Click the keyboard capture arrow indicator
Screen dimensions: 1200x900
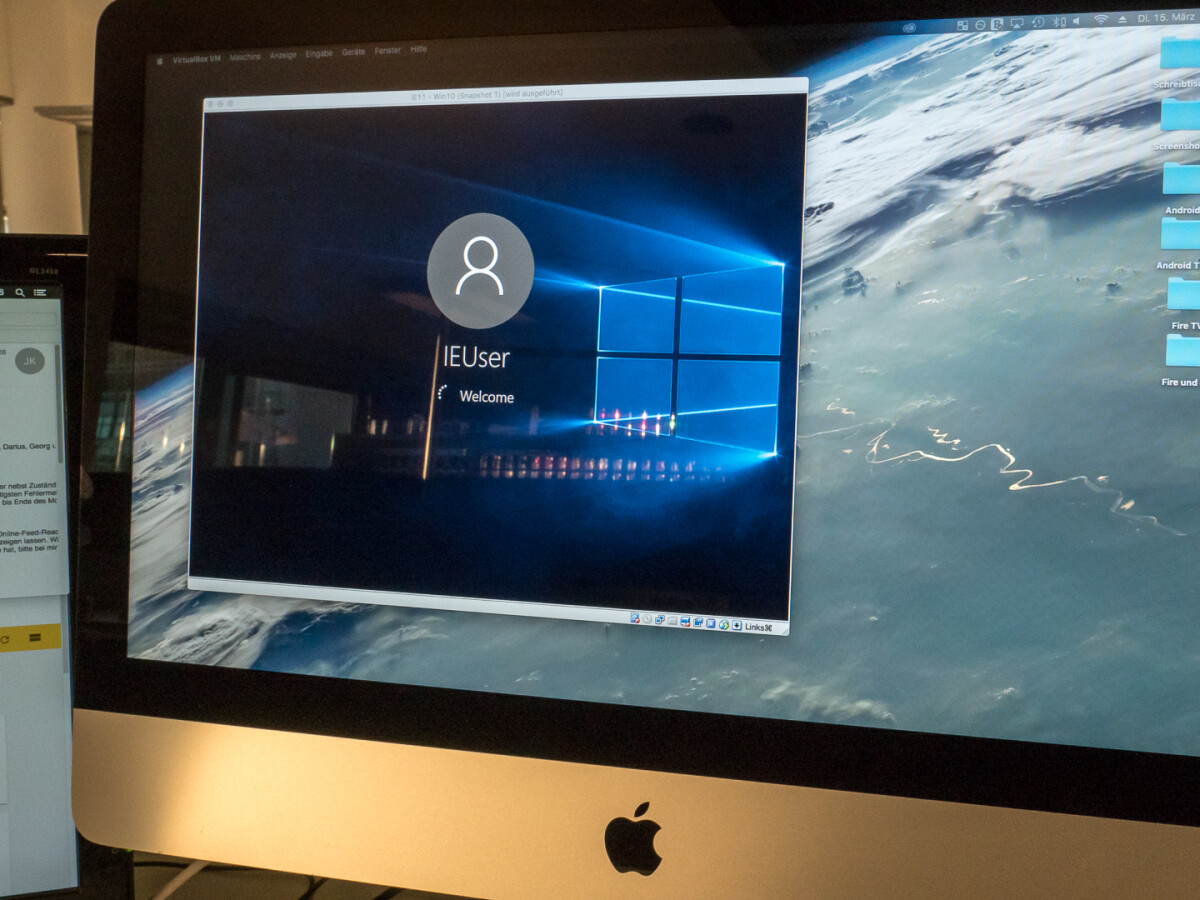coord(737,625)
